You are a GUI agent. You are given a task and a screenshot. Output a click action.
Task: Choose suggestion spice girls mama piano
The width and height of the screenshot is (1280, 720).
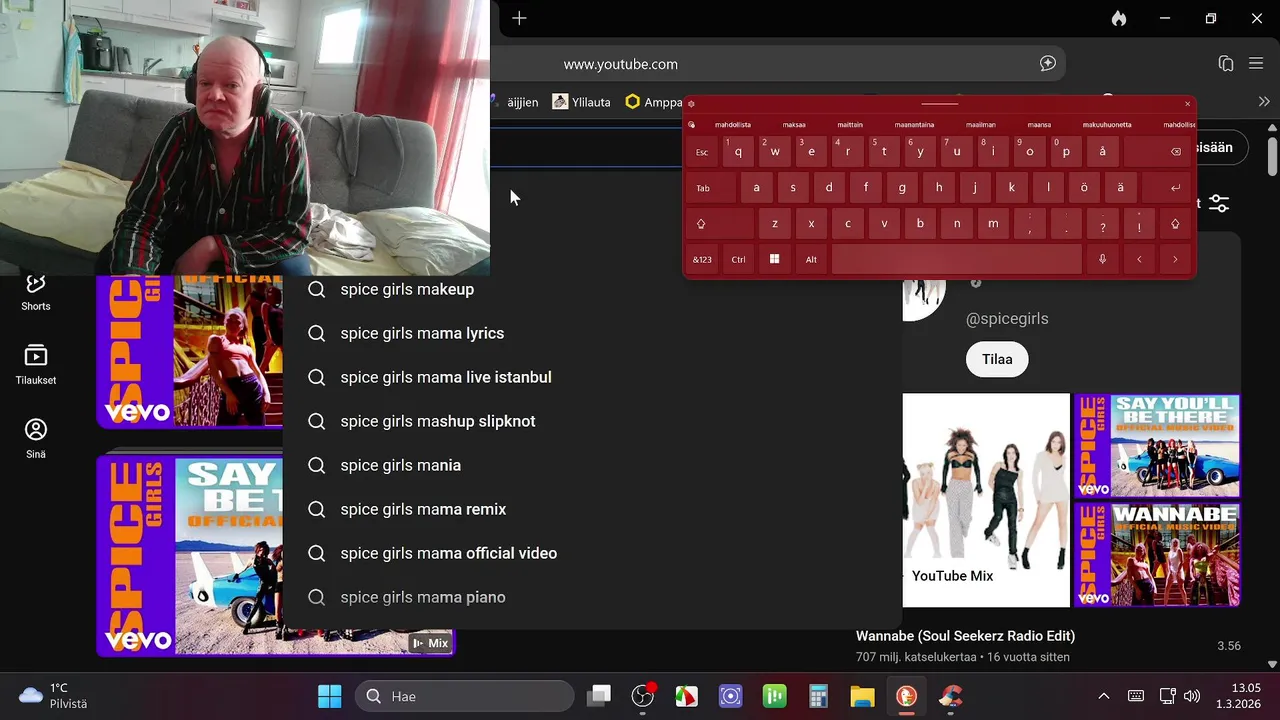(x=592, y=597)
